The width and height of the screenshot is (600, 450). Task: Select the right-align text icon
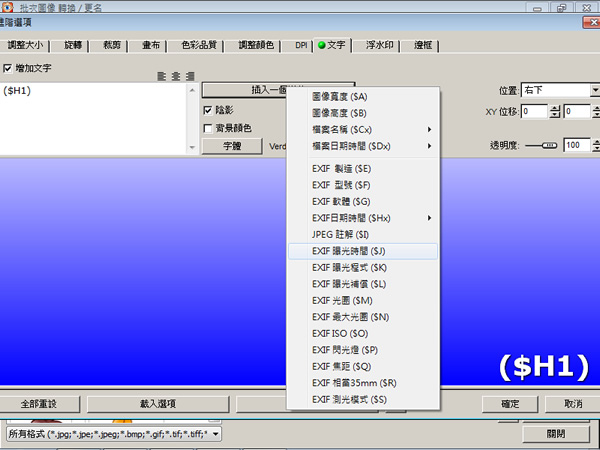click(190, 77)
